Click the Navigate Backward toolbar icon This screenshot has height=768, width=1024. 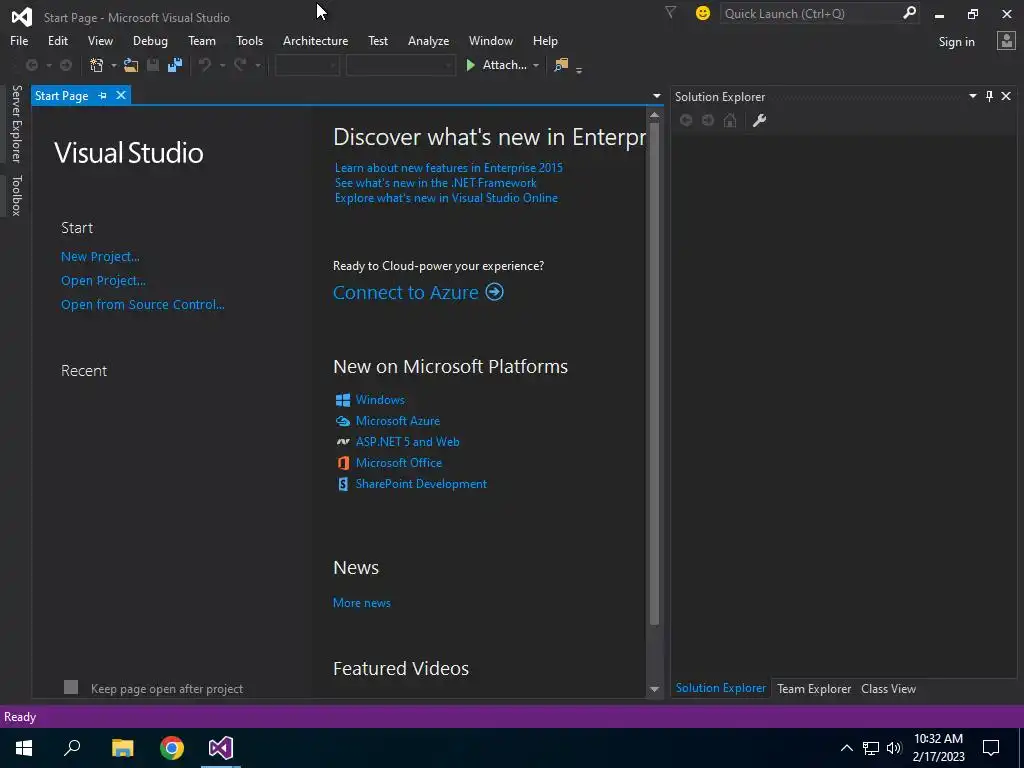point(31,65)
